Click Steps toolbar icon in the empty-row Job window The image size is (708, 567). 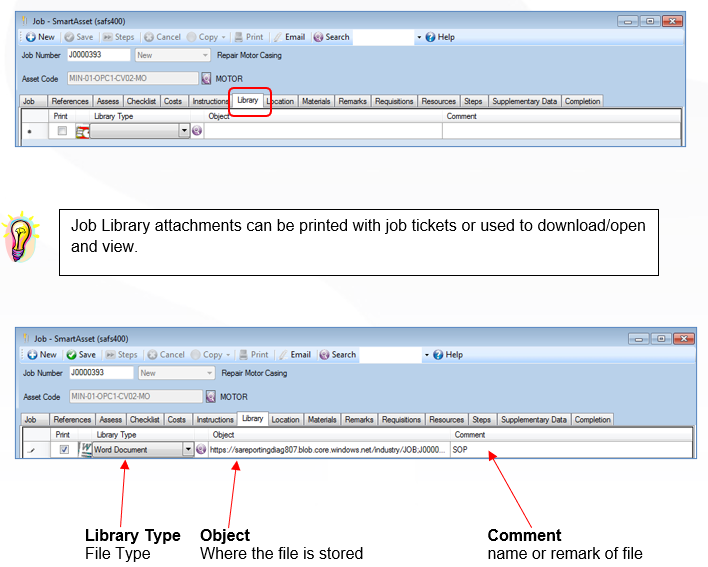pos(107,37)
